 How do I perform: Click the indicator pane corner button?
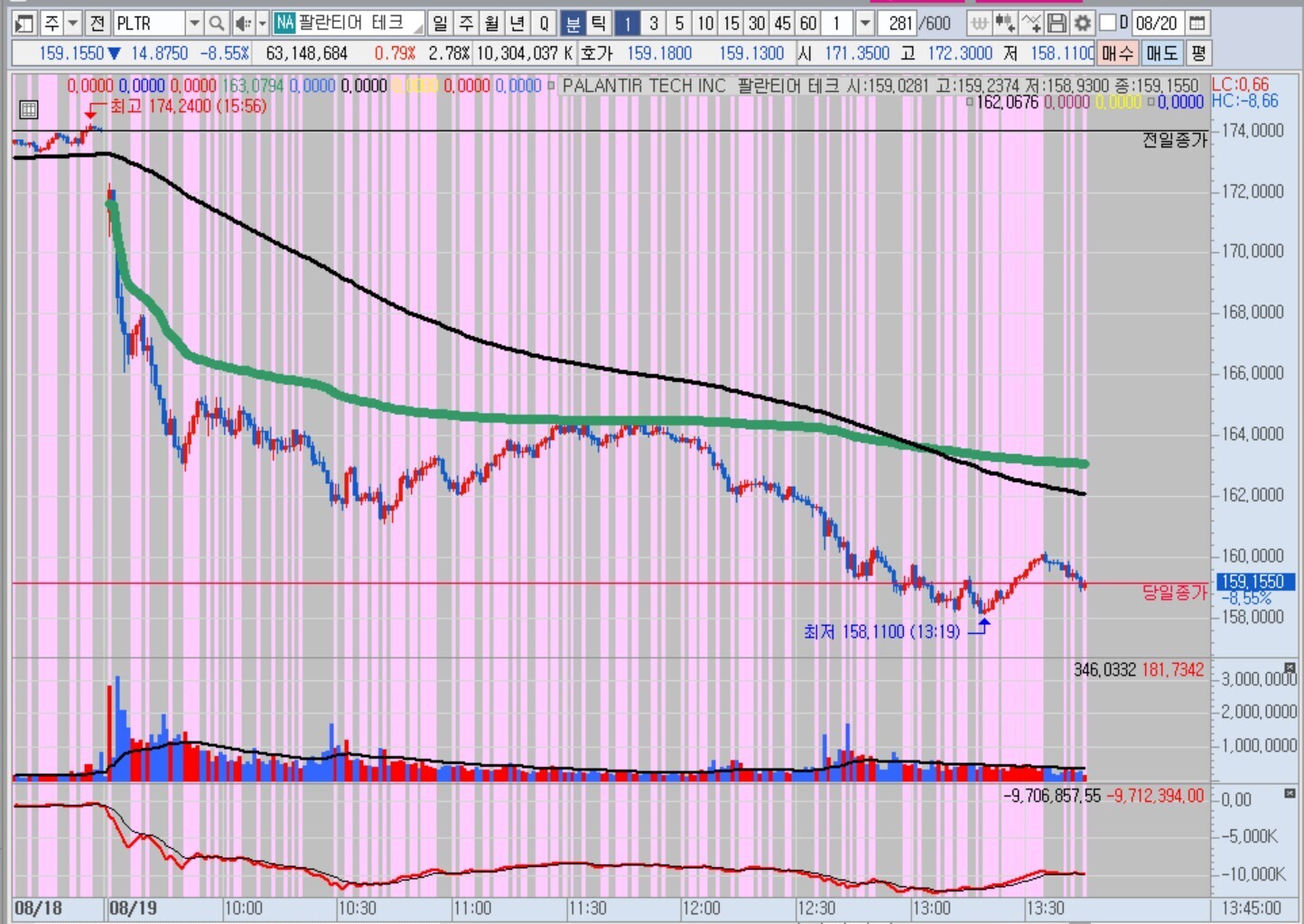(x=1290, y=793)
